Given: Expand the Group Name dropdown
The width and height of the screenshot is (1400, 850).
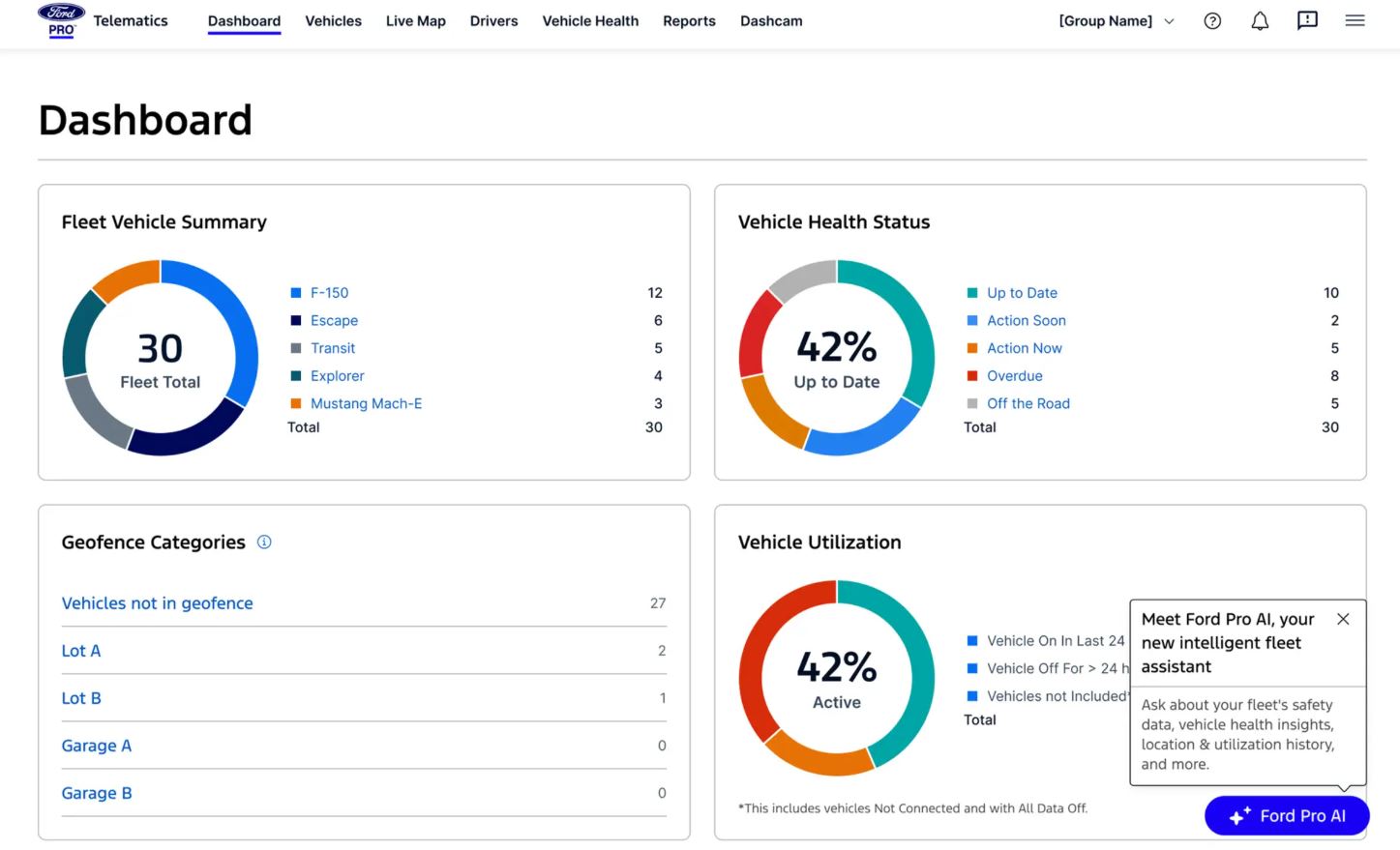Looking at the screenshot, I should tap(1117, 21).
